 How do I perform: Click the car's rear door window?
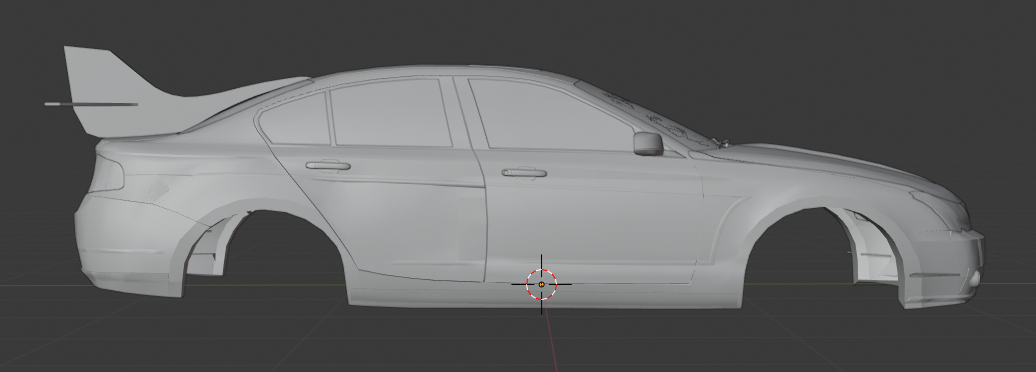tap(390, 112)
